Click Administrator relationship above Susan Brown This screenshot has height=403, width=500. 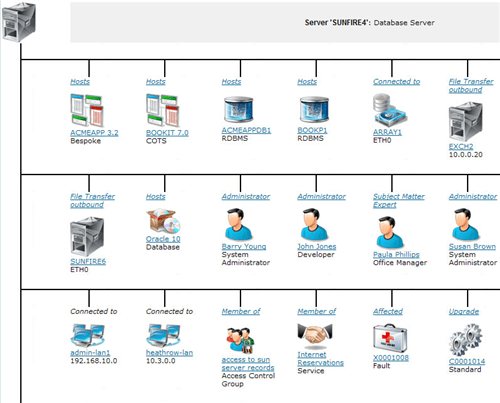[x=473, y=197]
